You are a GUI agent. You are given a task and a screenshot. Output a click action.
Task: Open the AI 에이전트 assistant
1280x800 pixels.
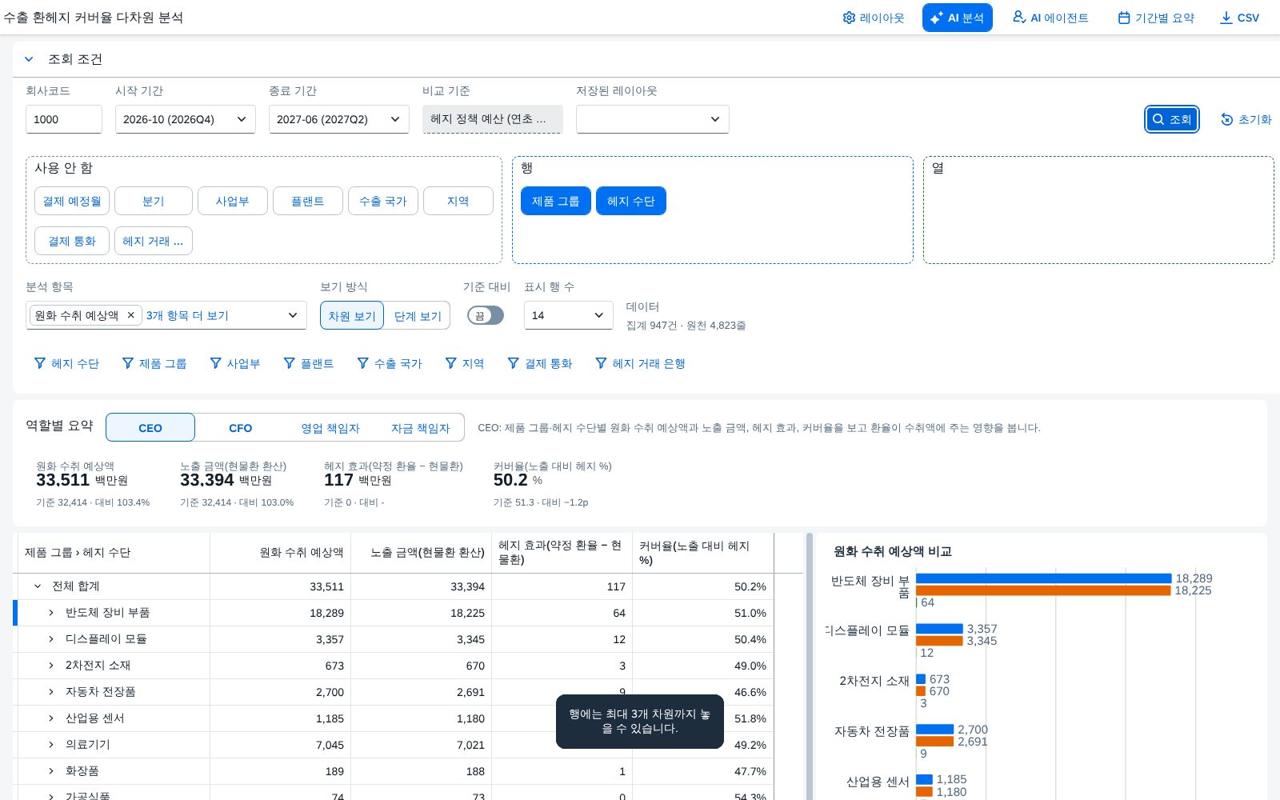[x=1050, y=18]
